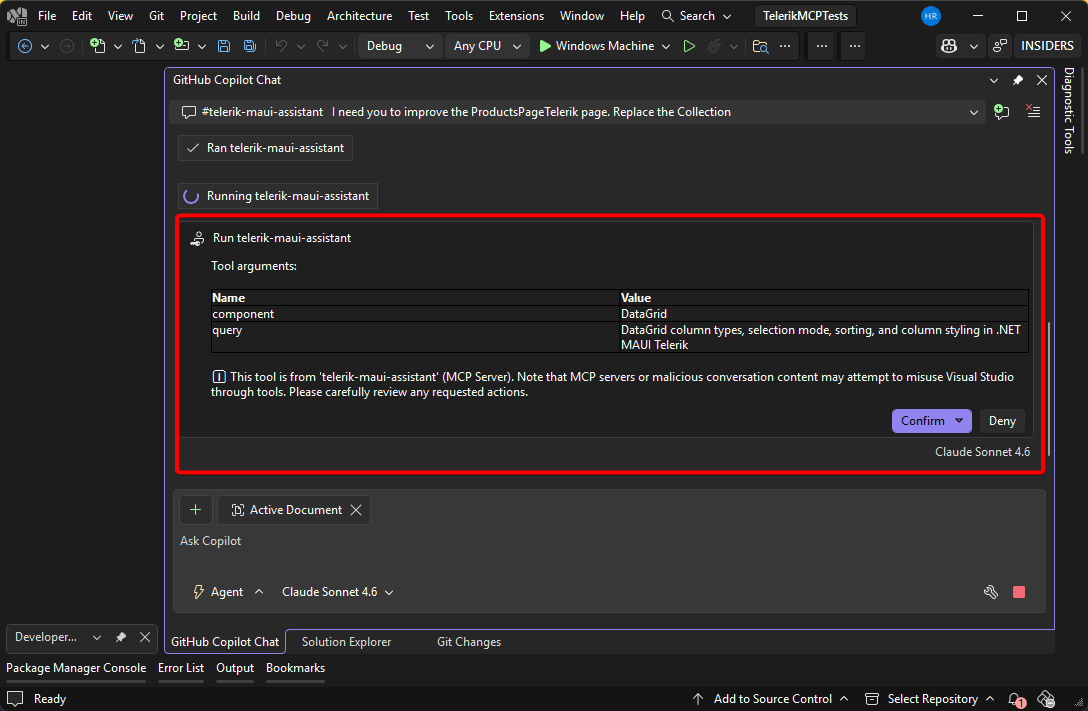Start debugging with Windows Machine green play button
This screenshot has width=1088, height=711.
tap(596, 46)
